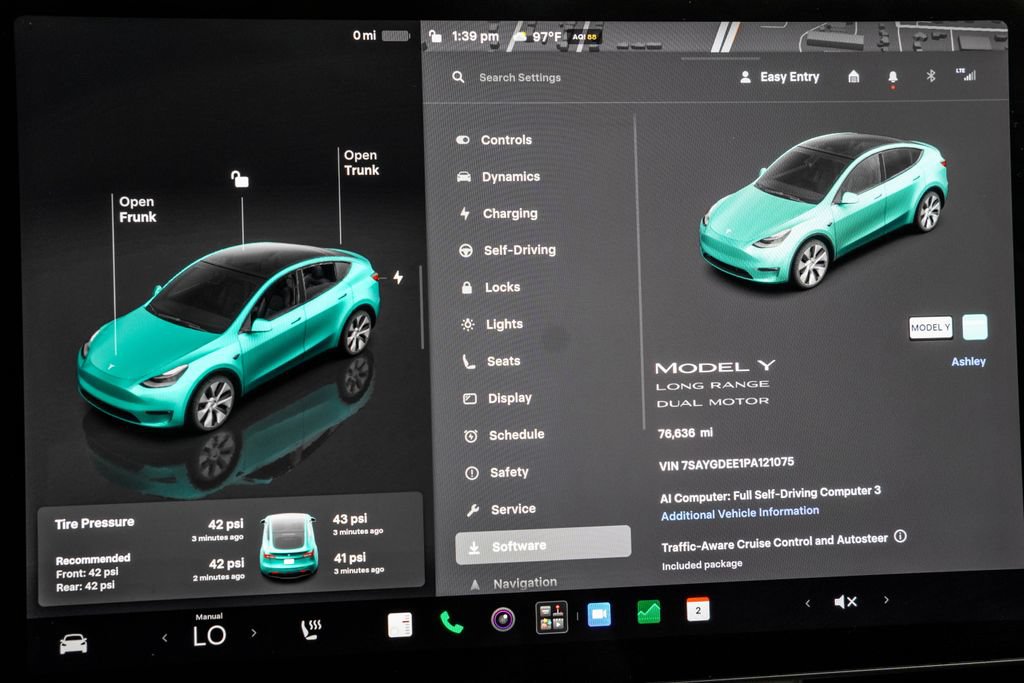Open the Seats settings menu

click(x=492, y=361)
